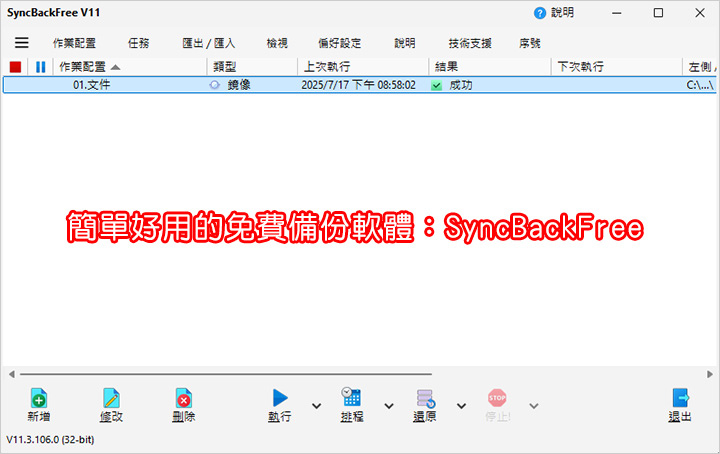Viewport: 720px width, 454px height.
Task: Click the 停止! stop-sign icon
Action: 497,398
